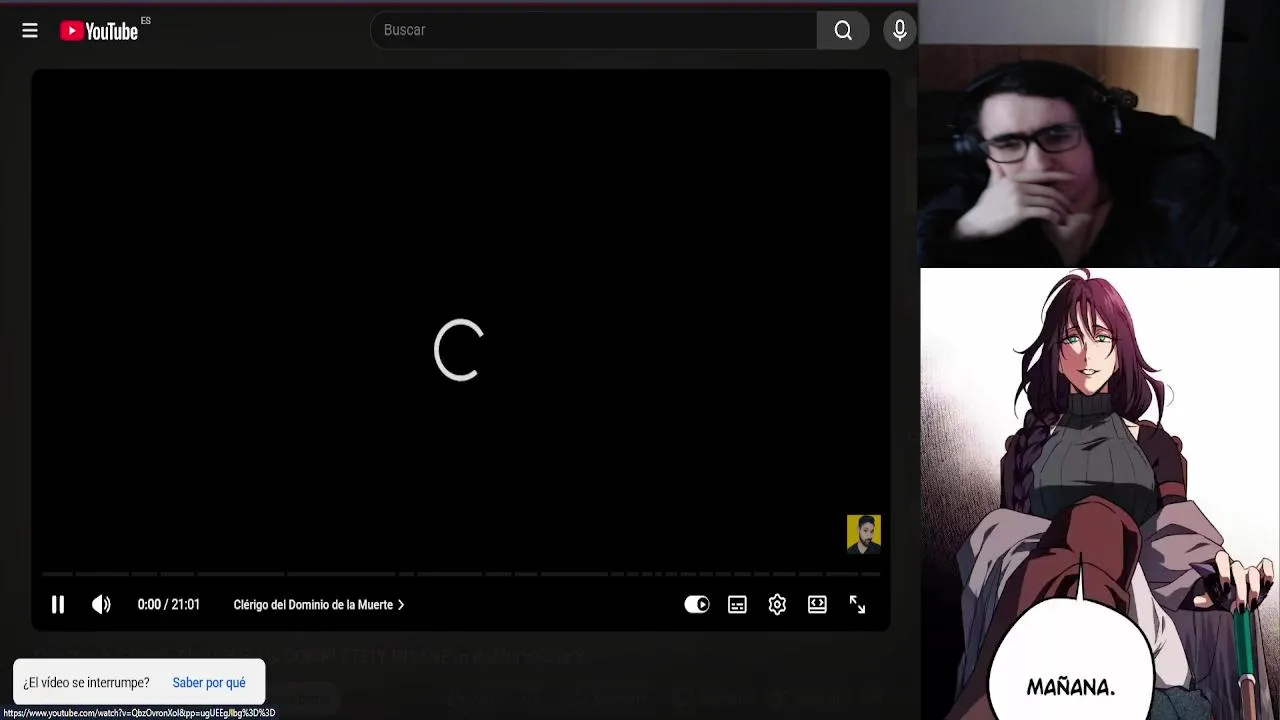Turn on subtitles with captions icon

[737, 604]
